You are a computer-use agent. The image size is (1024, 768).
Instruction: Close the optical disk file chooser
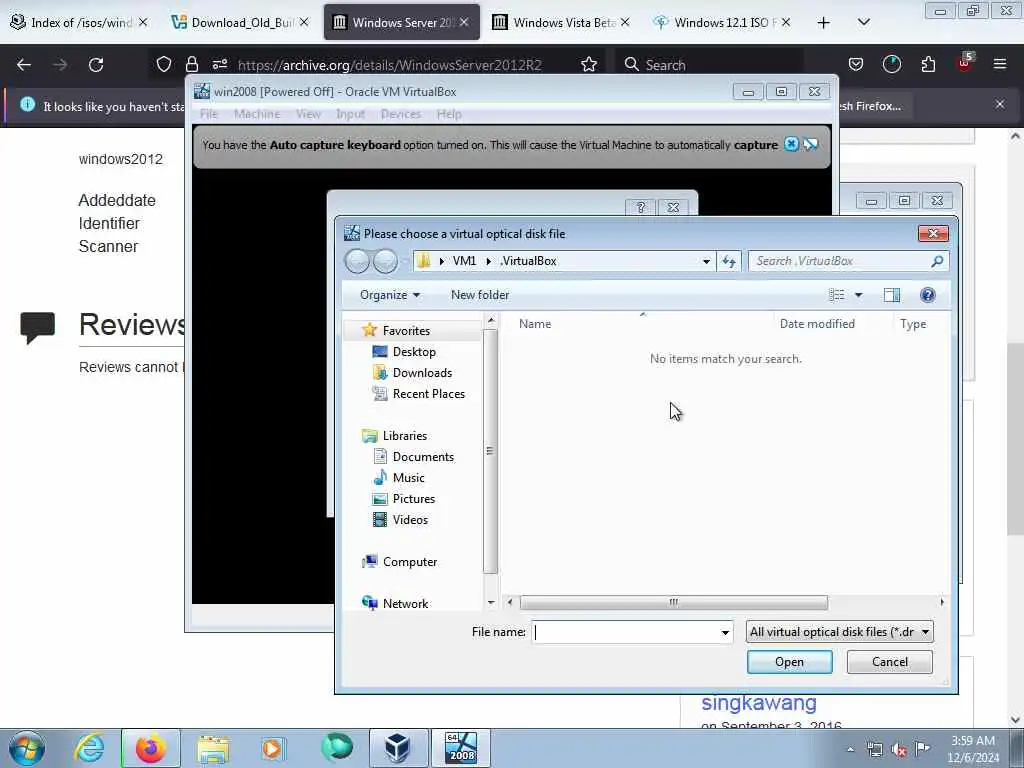[x=933, y=234]
